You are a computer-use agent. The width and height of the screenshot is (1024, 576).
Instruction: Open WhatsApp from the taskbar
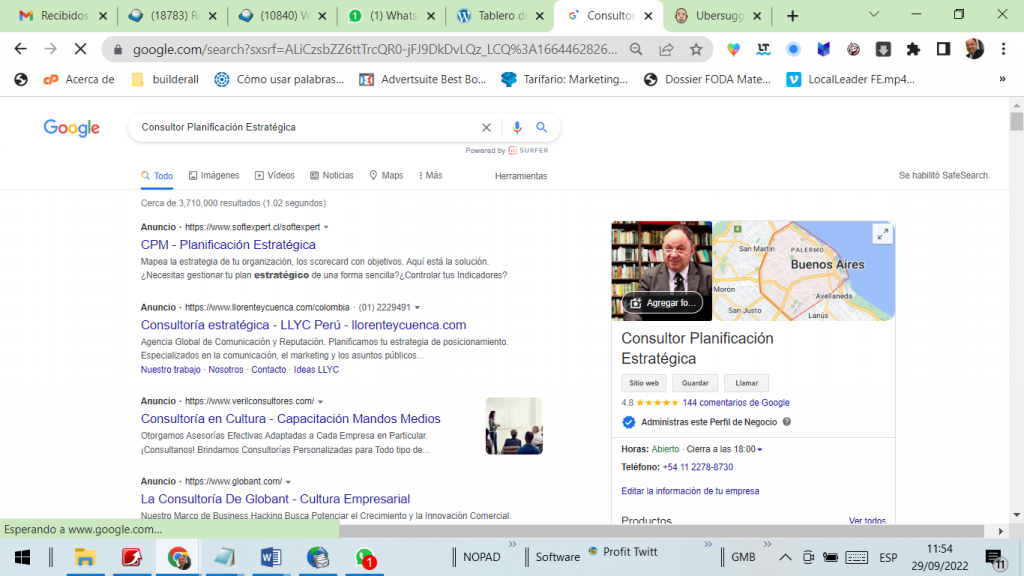tap(364, 557)
